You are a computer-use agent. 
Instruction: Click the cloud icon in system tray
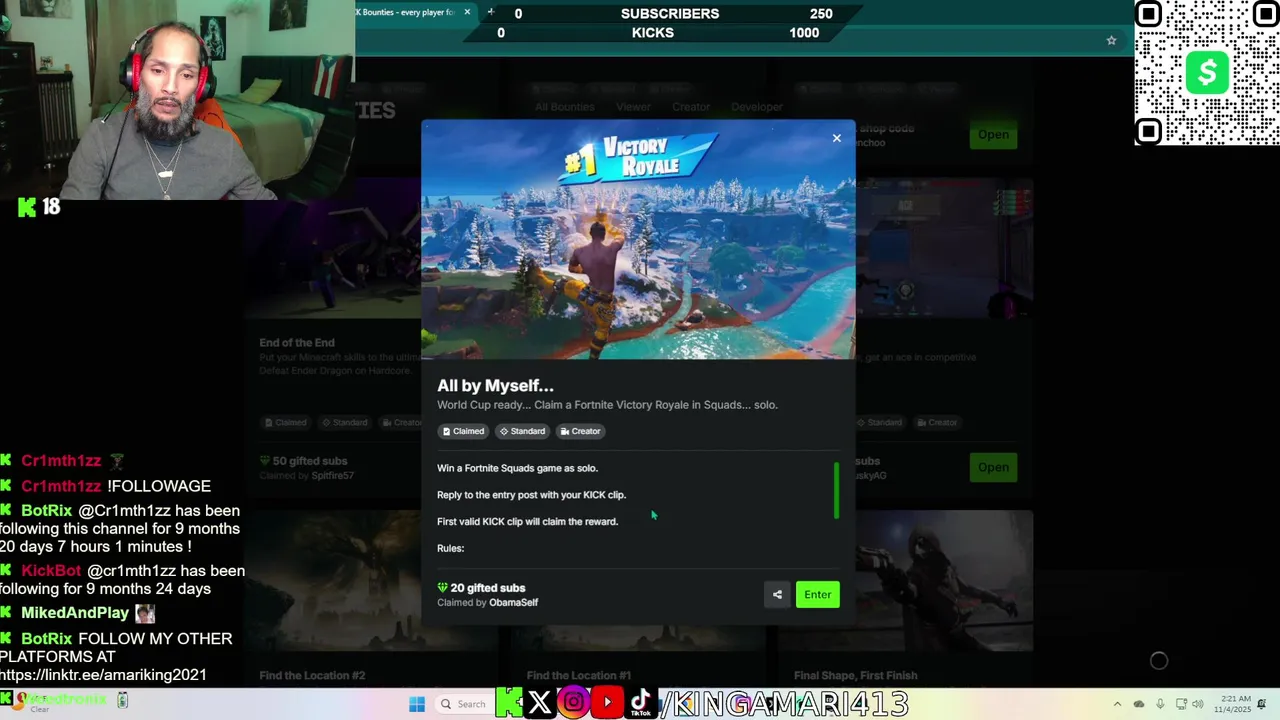pos(1139,704)
